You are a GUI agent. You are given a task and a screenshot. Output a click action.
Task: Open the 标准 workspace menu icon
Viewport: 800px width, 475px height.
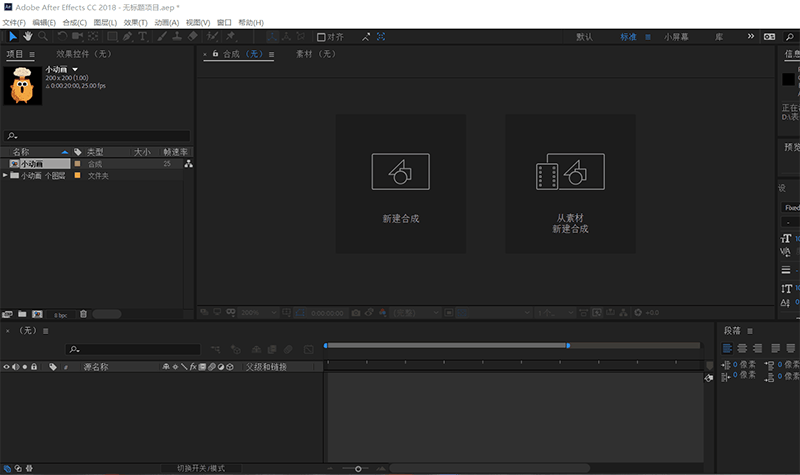(x=648, y=37)
